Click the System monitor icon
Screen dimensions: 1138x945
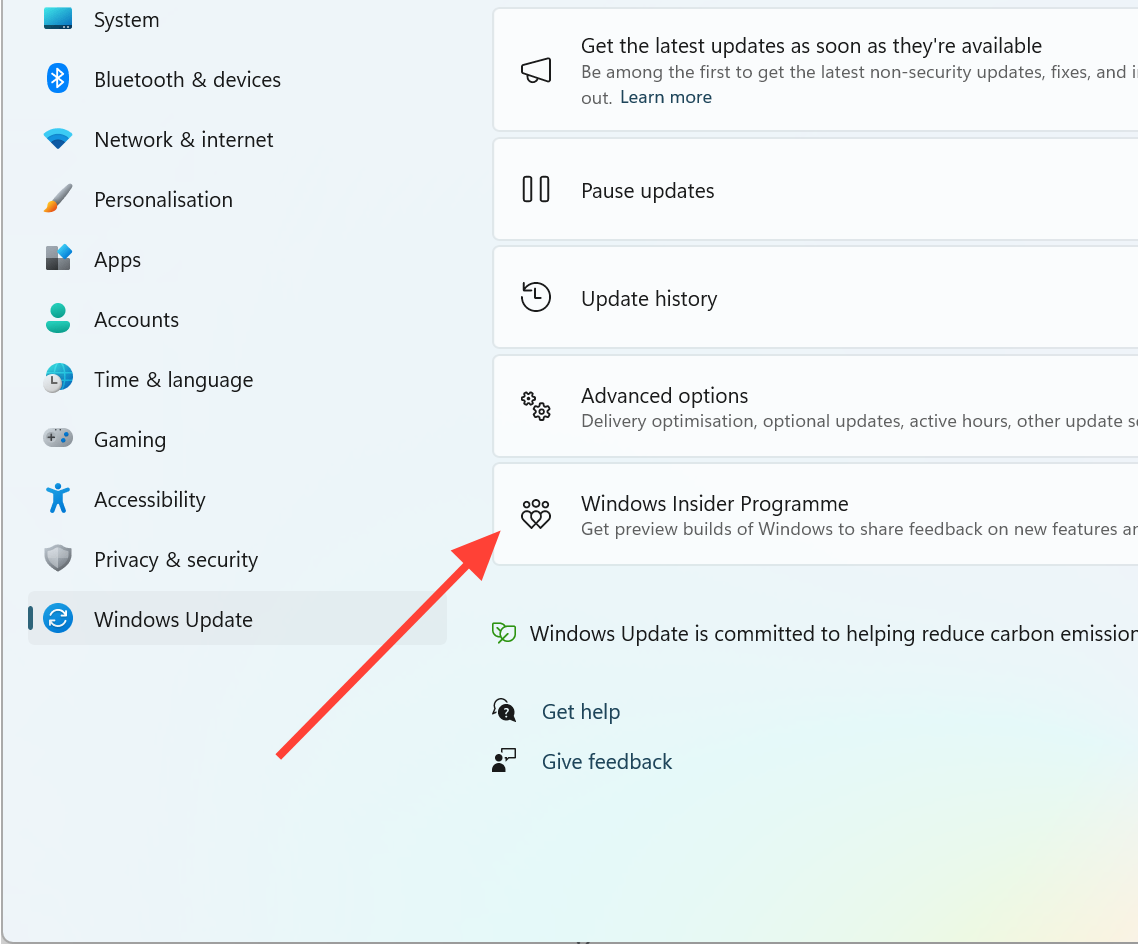click(58, 18)
